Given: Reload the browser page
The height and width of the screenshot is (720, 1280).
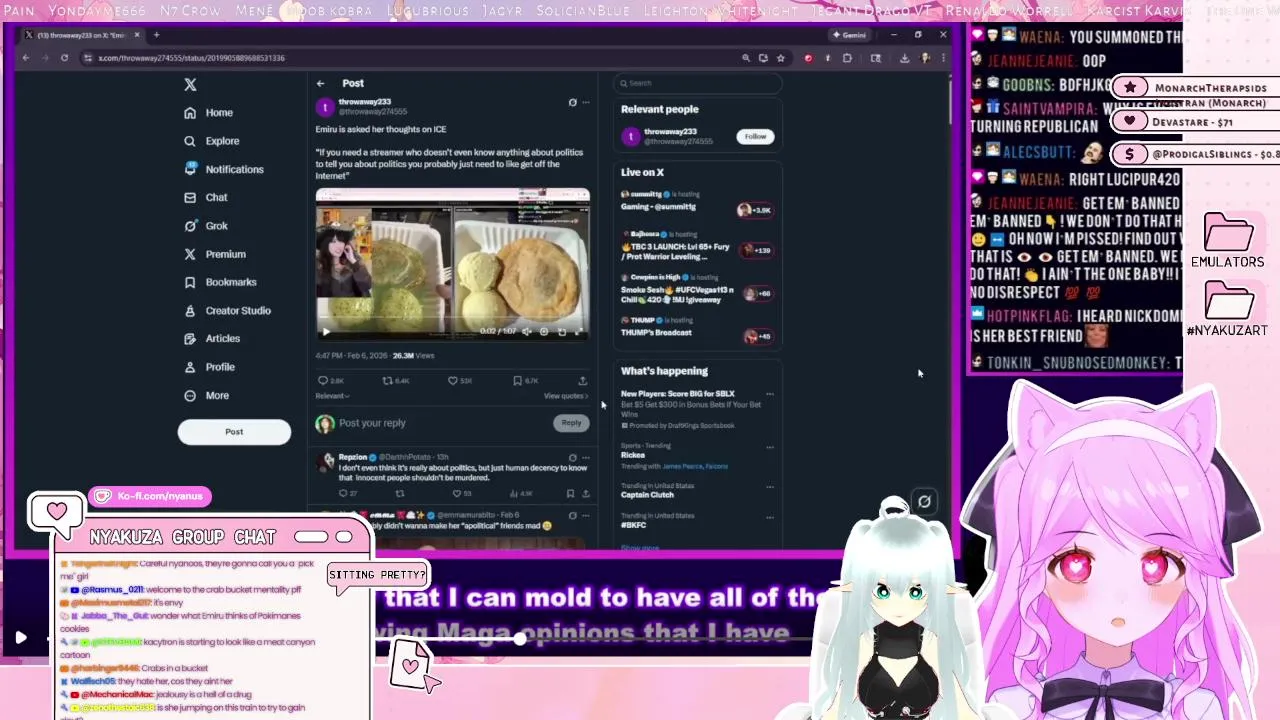Looking at the screenshot, I should pos(64,58).
